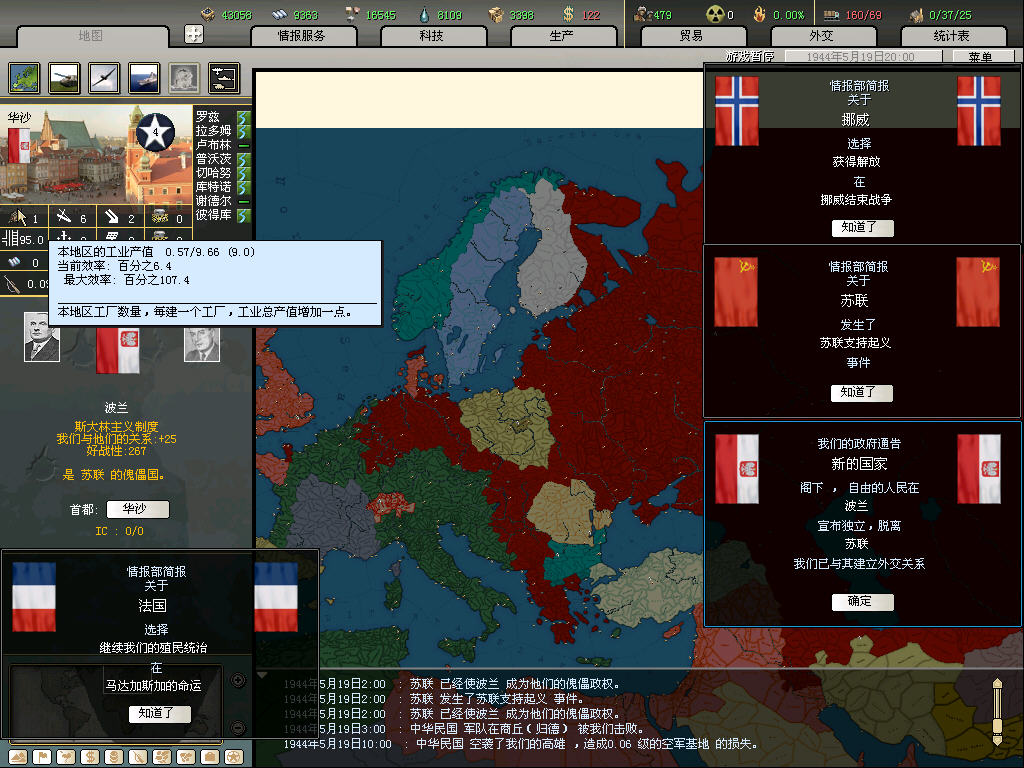Click the supplies crate icon showing 3398

(497, 14)
